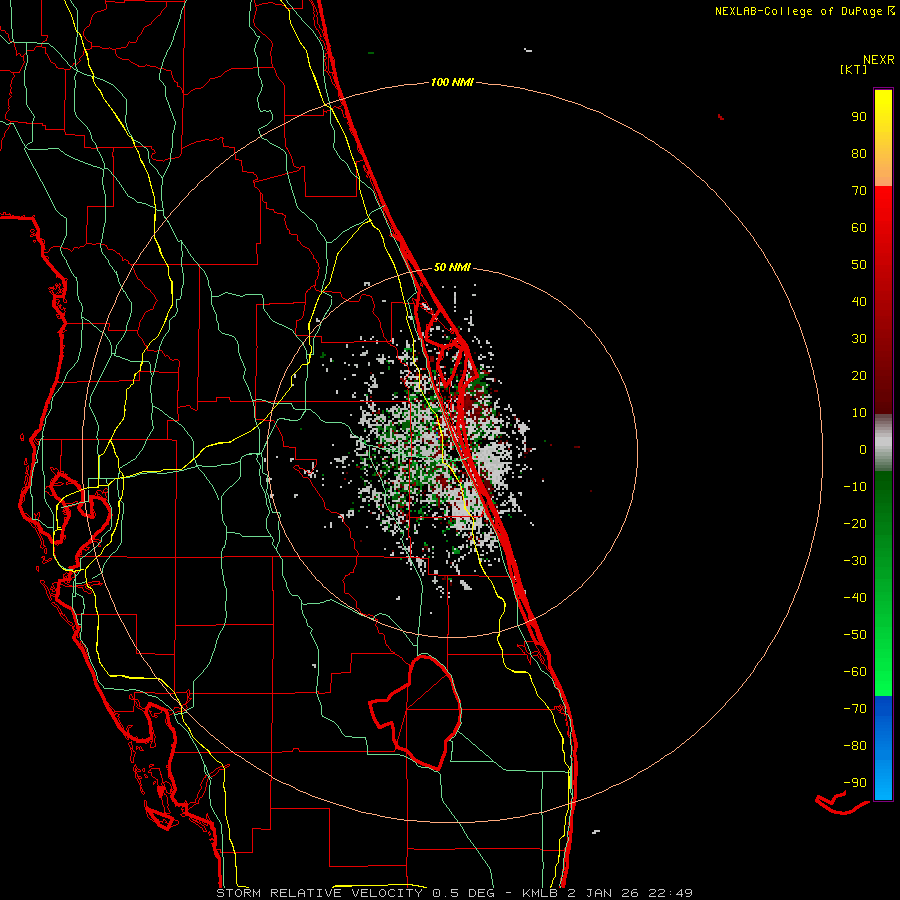The image size is (900, 900).
Task: Click the 100 NMI range ring label
Action: click(452, 83)
